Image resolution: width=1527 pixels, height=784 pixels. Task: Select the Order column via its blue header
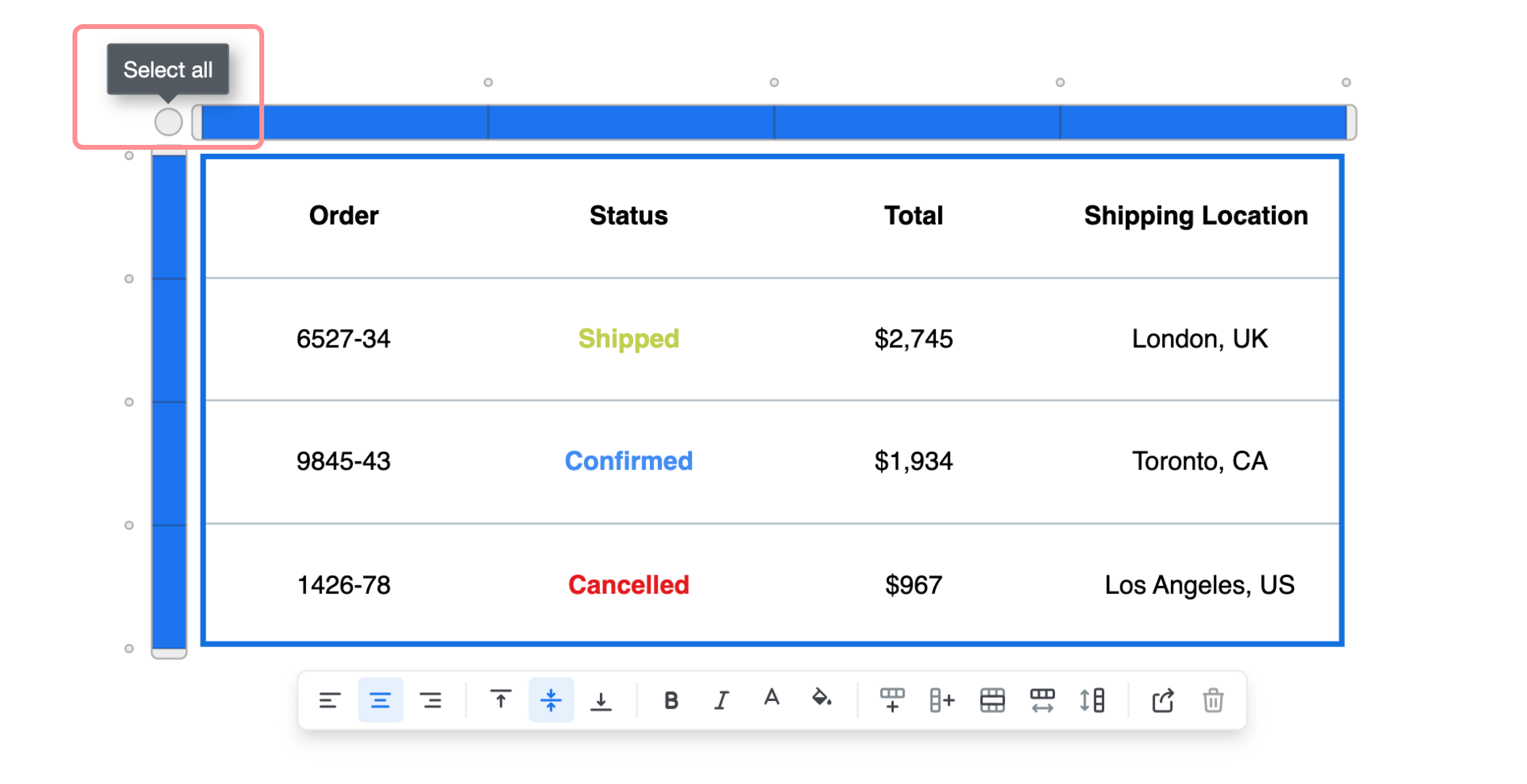coord(342,122)
